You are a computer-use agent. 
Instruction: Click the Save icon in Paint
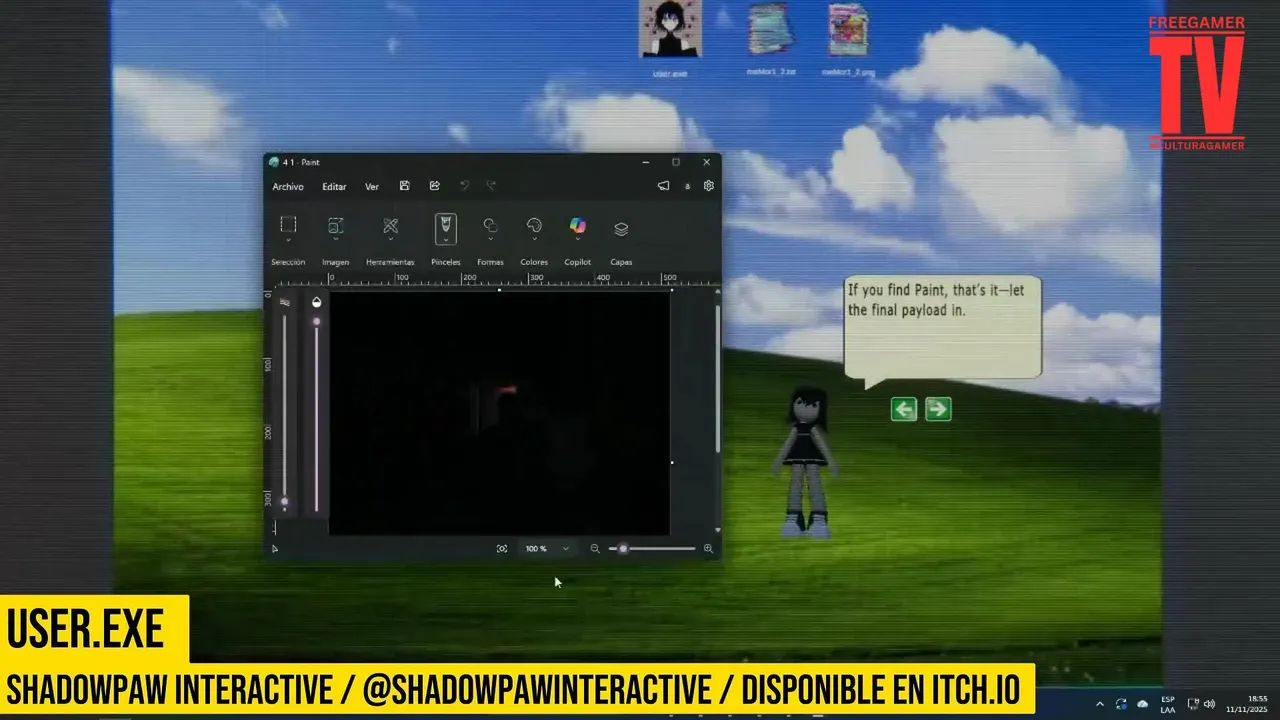[404, 186]
